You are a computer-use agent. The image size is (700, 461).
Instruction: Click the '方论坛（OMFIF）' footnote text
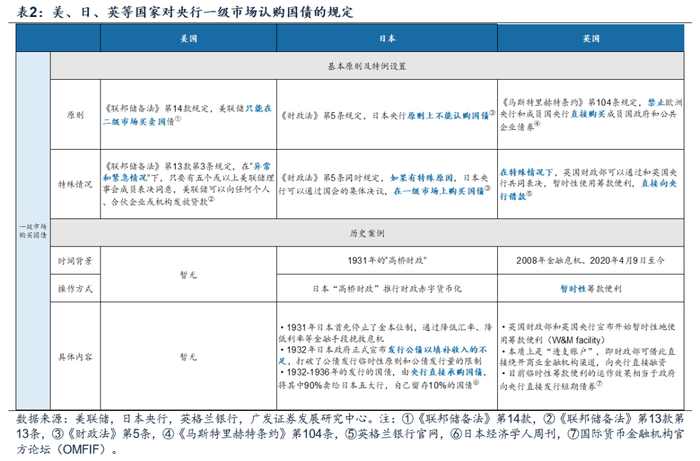point(67,449)
